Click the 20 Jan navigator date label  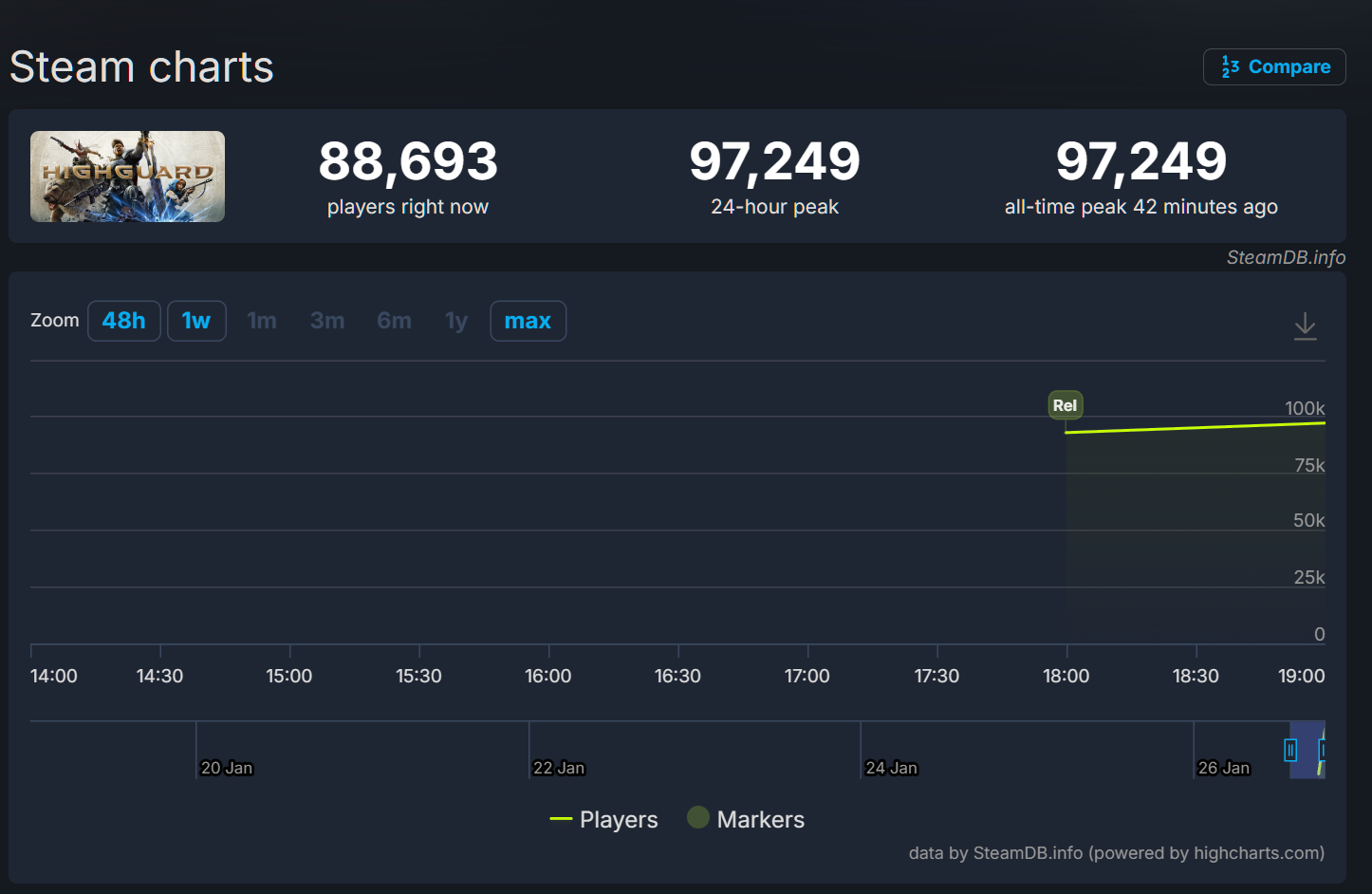(x=227, y=768)
